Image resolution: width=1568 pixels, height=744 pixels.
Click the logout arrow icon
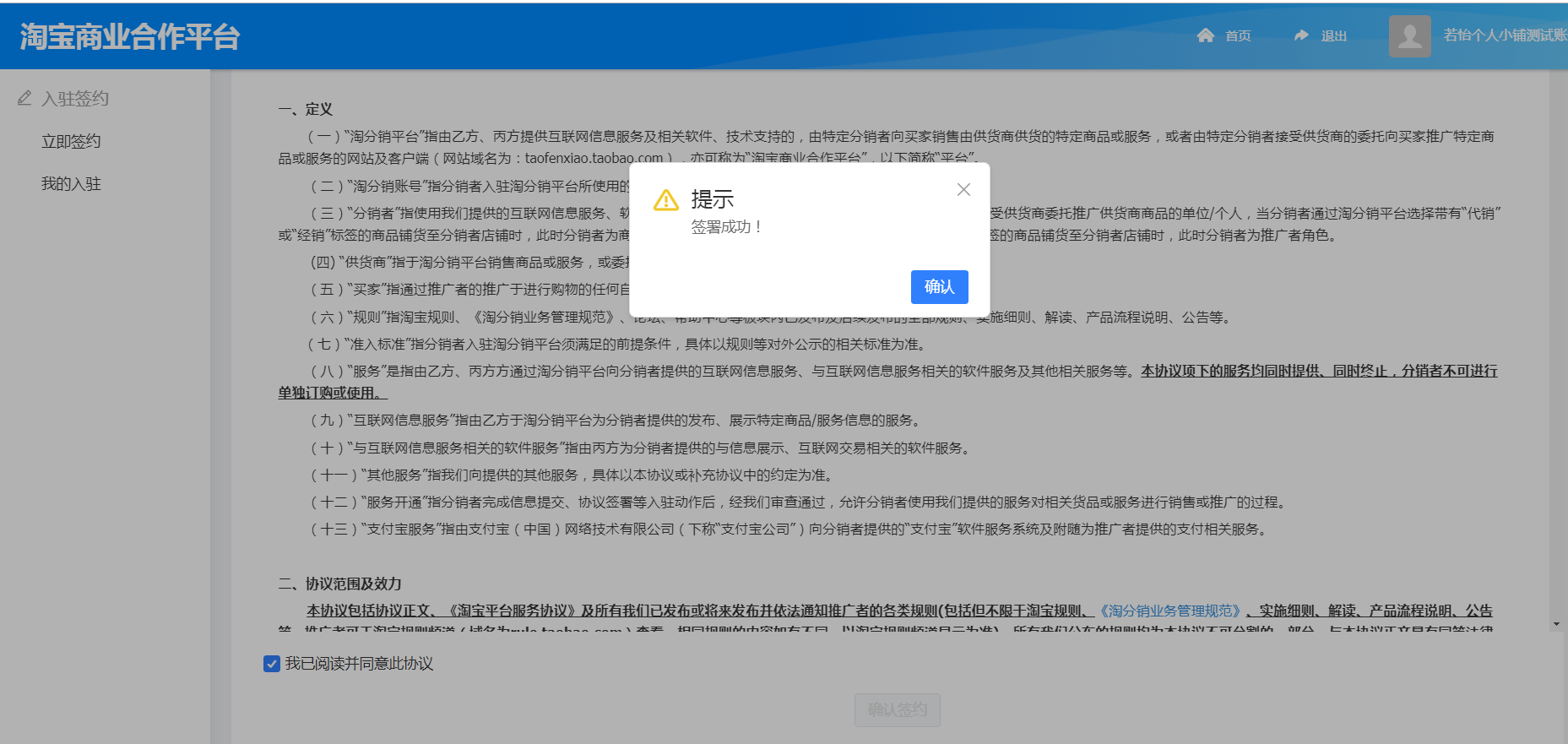tap(1301, 35)
